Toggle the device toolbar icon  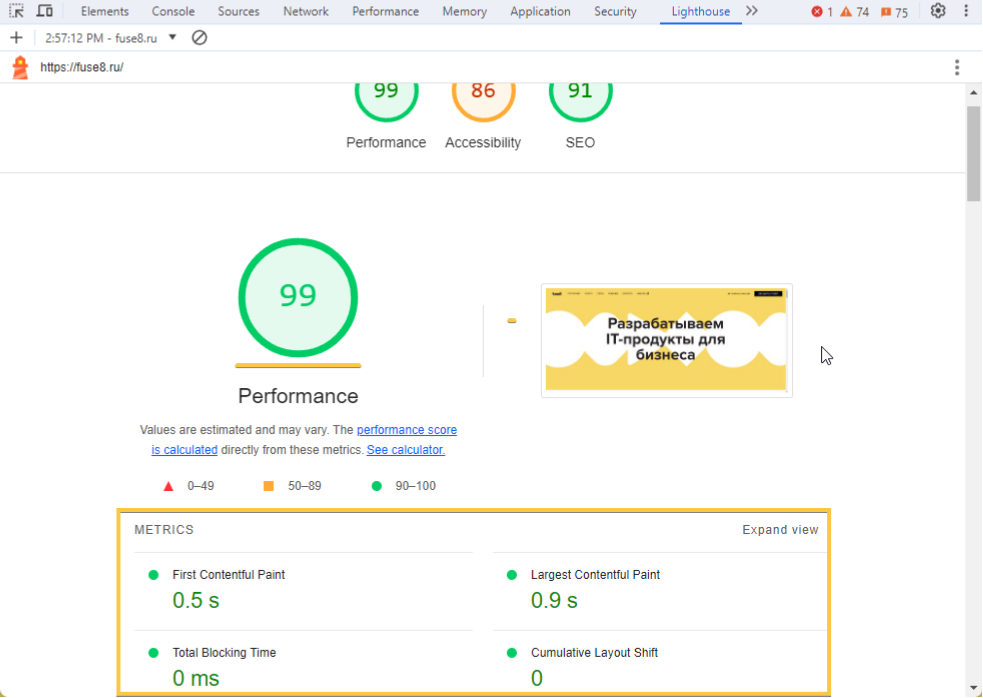[x=45, y=11]
